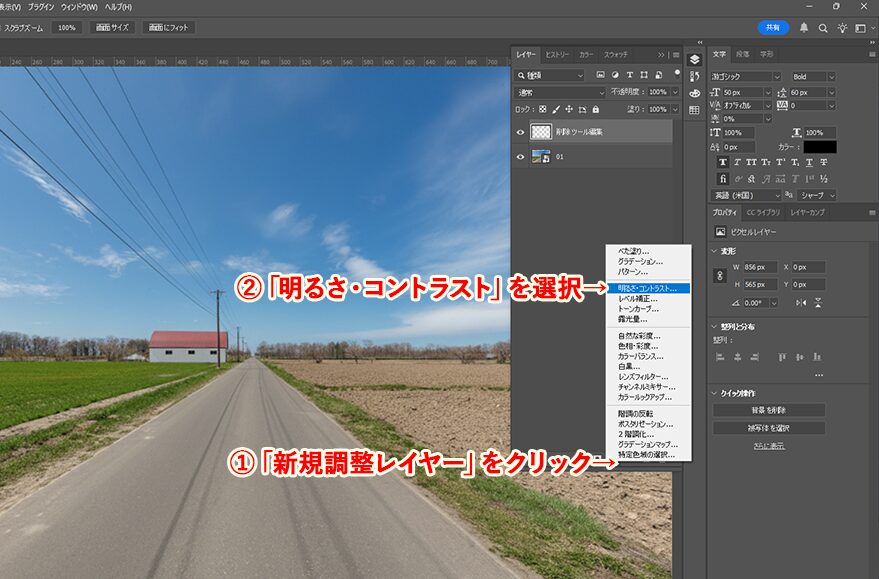Open the text color swatch picker
This screenshot has height=579, width=879.
[x=820, y=147]
